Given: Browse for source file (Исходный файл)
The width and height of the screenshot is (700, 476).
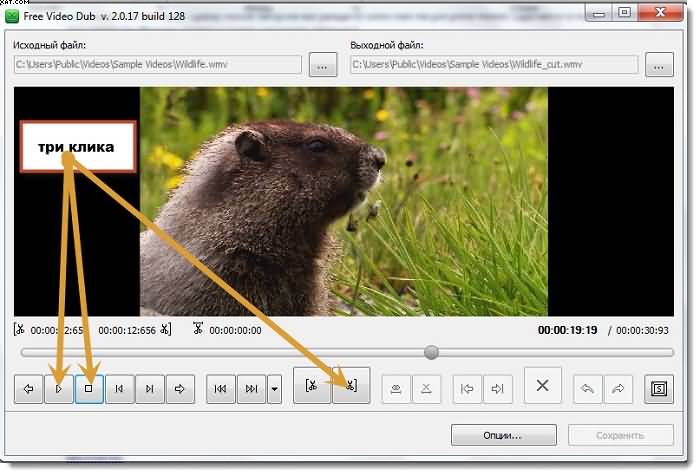Looking at the screenshot, I should coord(323,65).
